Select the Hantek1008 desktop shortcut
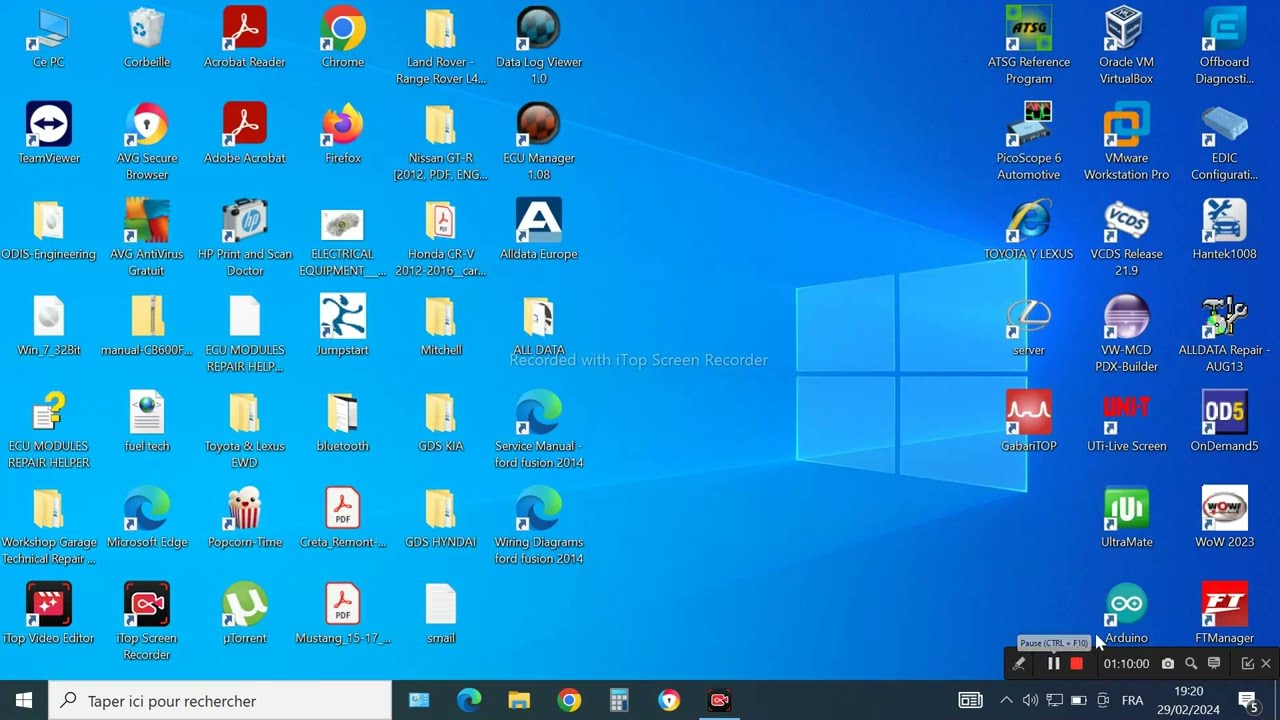 [1225, 230]
